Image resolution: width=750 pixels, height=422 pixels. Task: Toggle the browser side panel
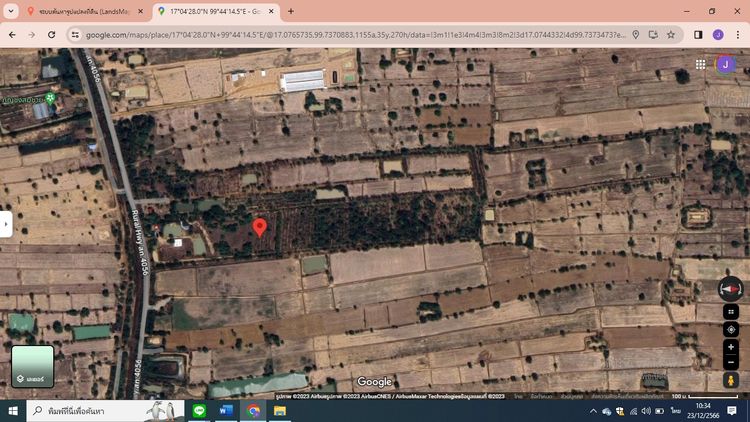[x=698, y=34]
